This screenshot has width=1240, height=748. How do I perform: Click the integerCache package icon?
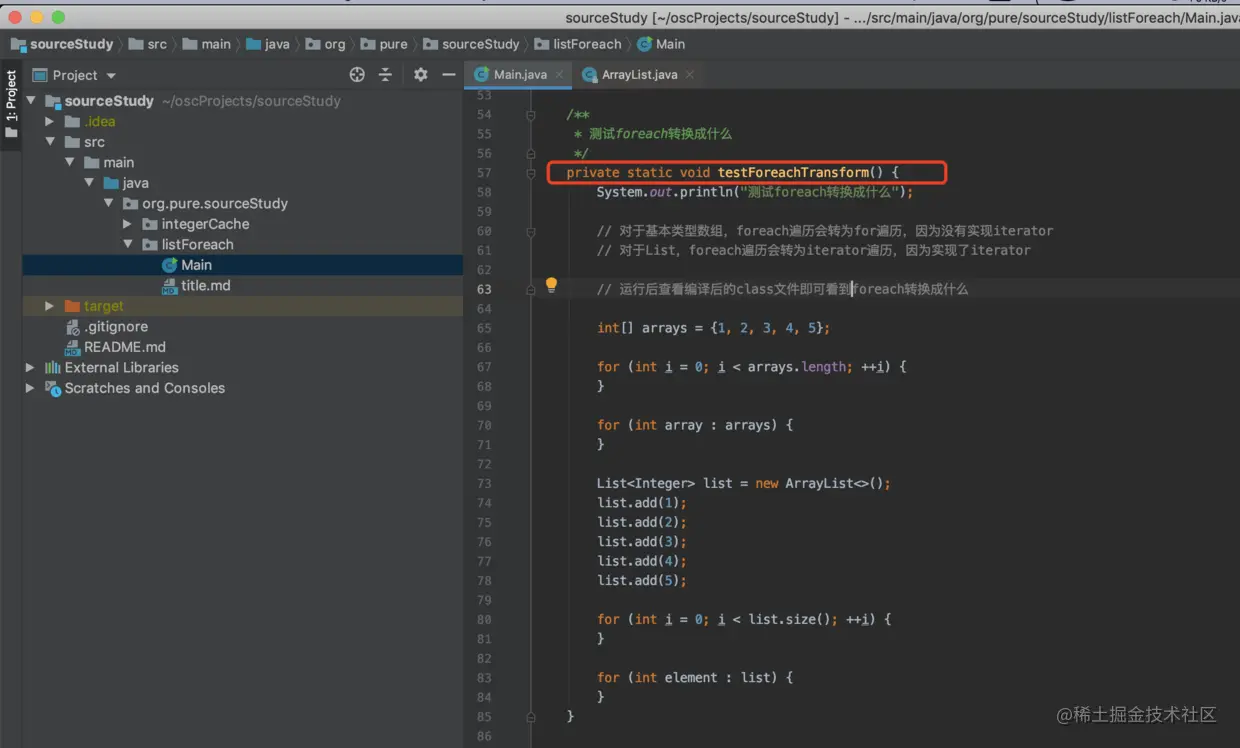tap(150, 224)
